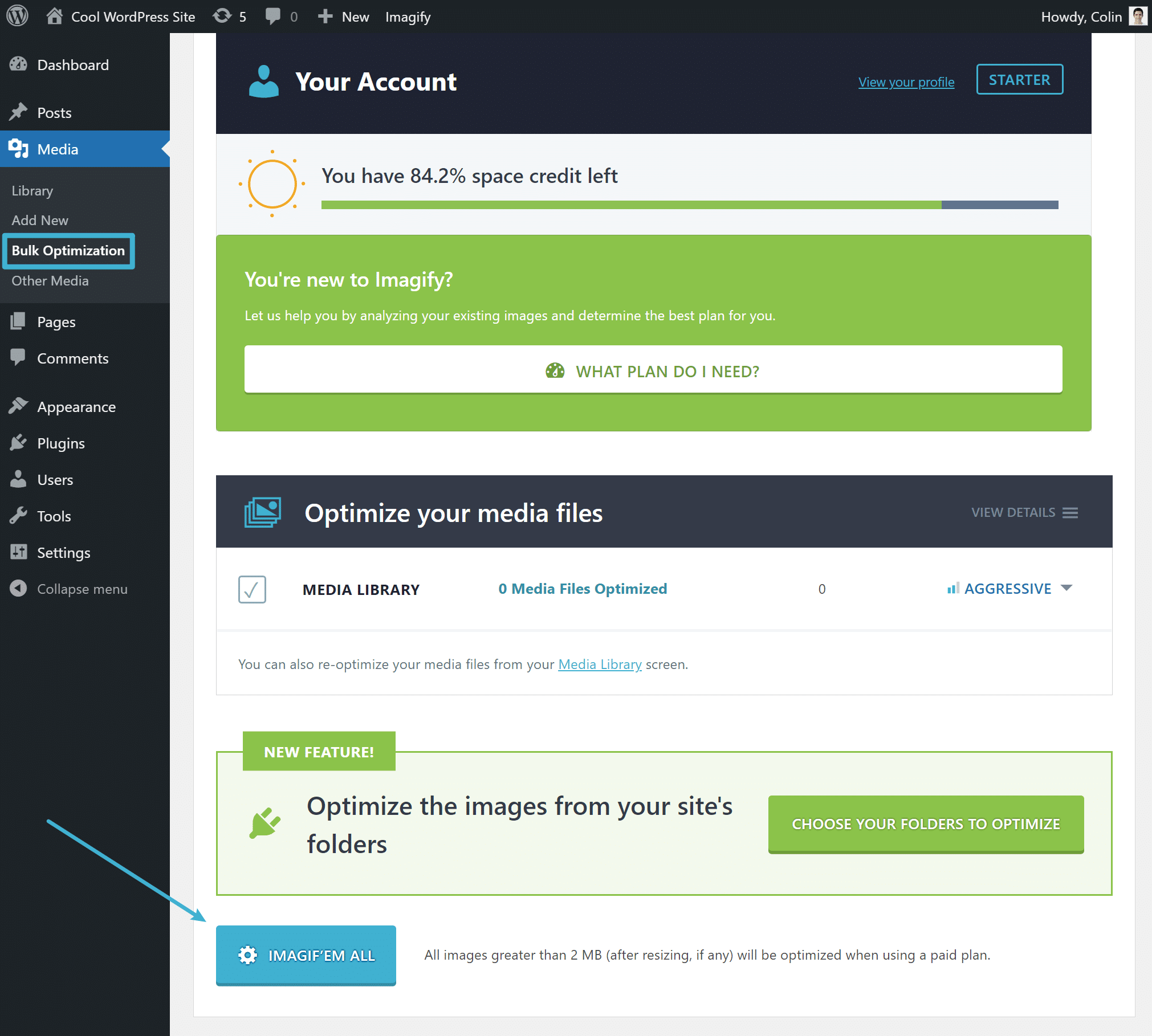Open the home icon for Cool WordPress Site
Screen dimensions: 1152x1036
pyautogui.click(x=54, y=16)
